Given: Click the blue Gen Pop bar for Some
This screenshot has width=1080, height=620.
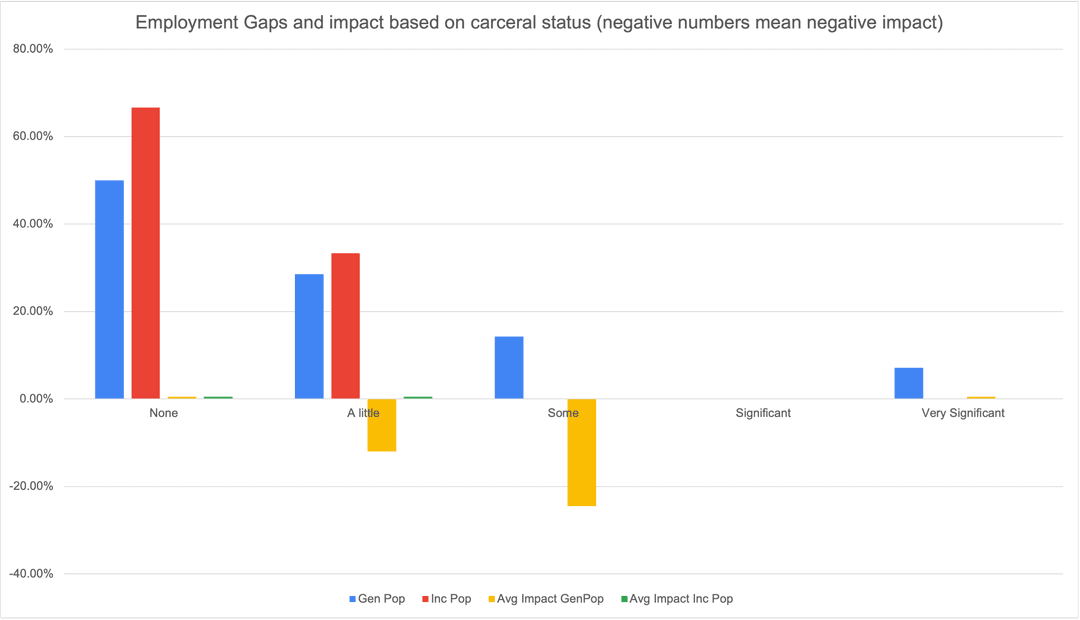Looking at the screenshot, I should click(x=509, y=367).
